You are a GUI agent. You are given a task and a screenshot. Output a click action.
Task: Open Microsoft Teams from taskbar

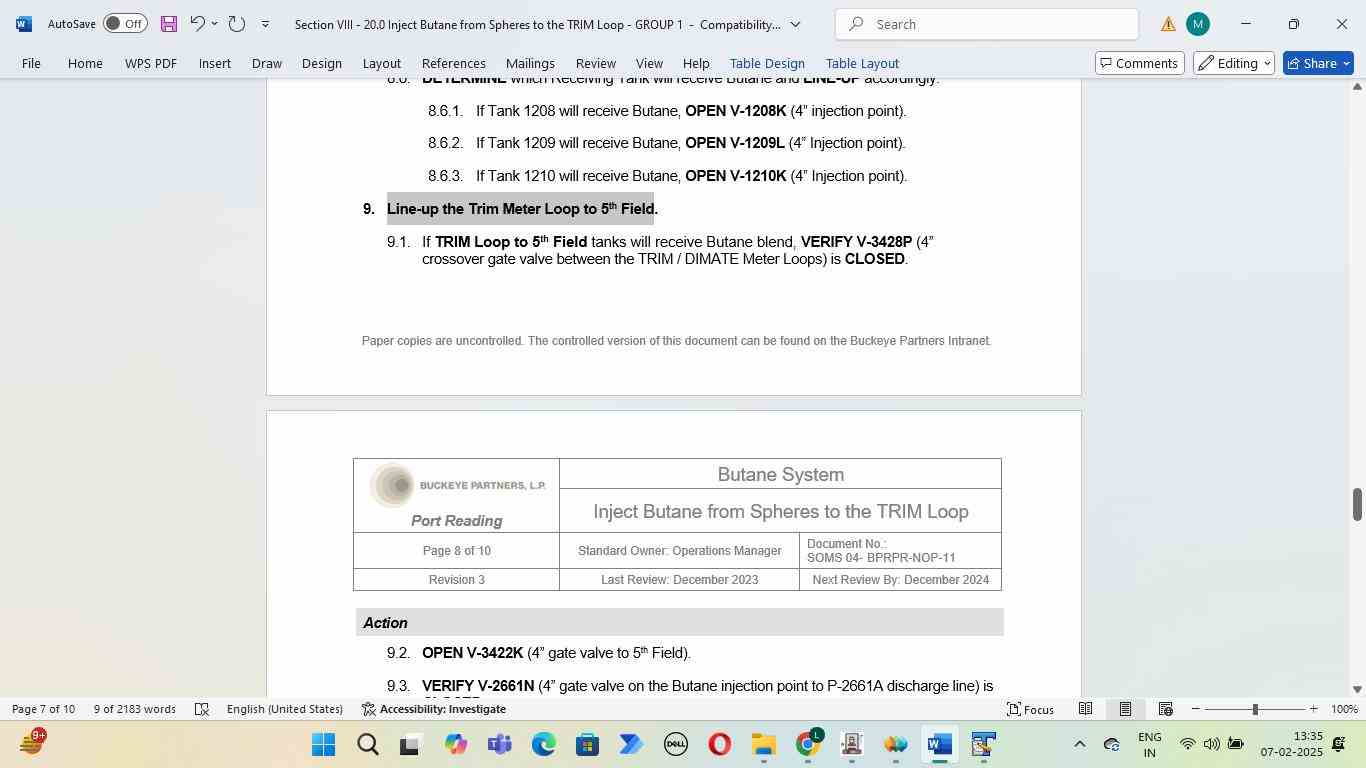pos(499,745)
